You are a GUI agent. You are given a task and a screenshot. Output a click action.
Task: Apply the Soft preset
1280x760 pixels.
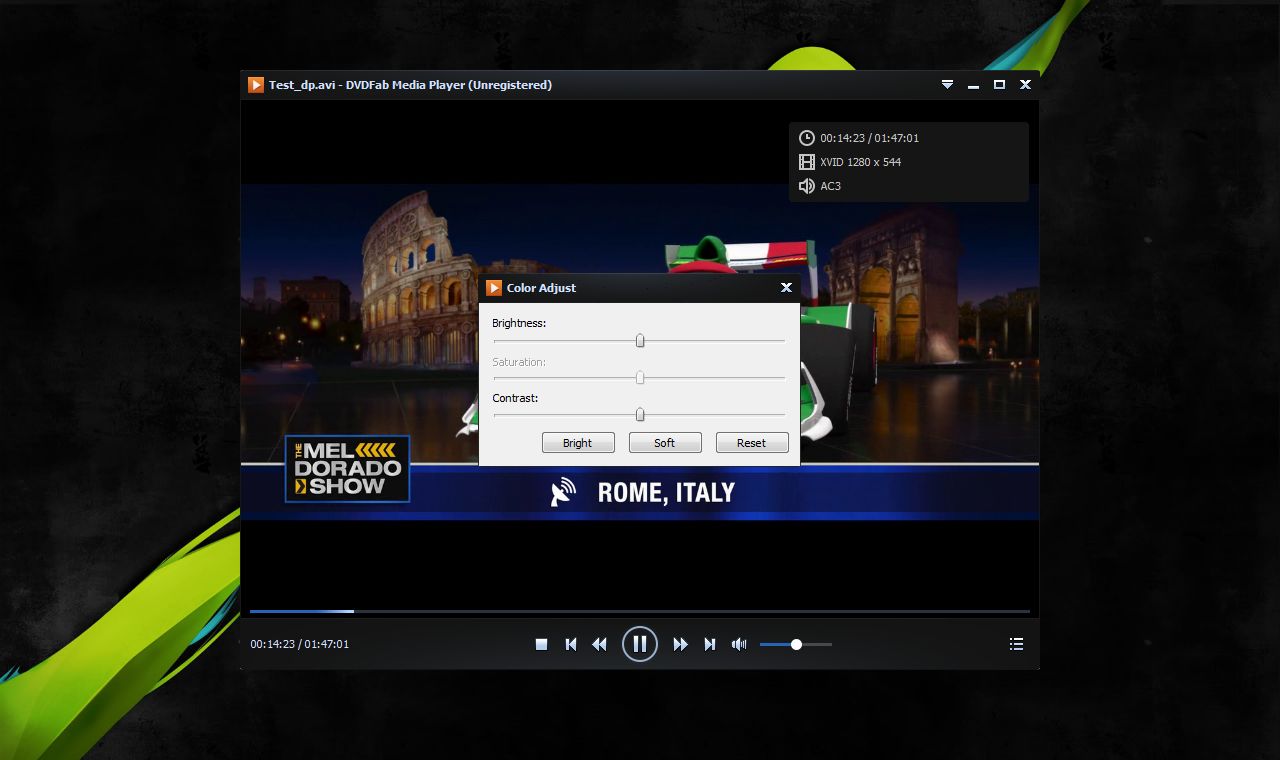665,443
